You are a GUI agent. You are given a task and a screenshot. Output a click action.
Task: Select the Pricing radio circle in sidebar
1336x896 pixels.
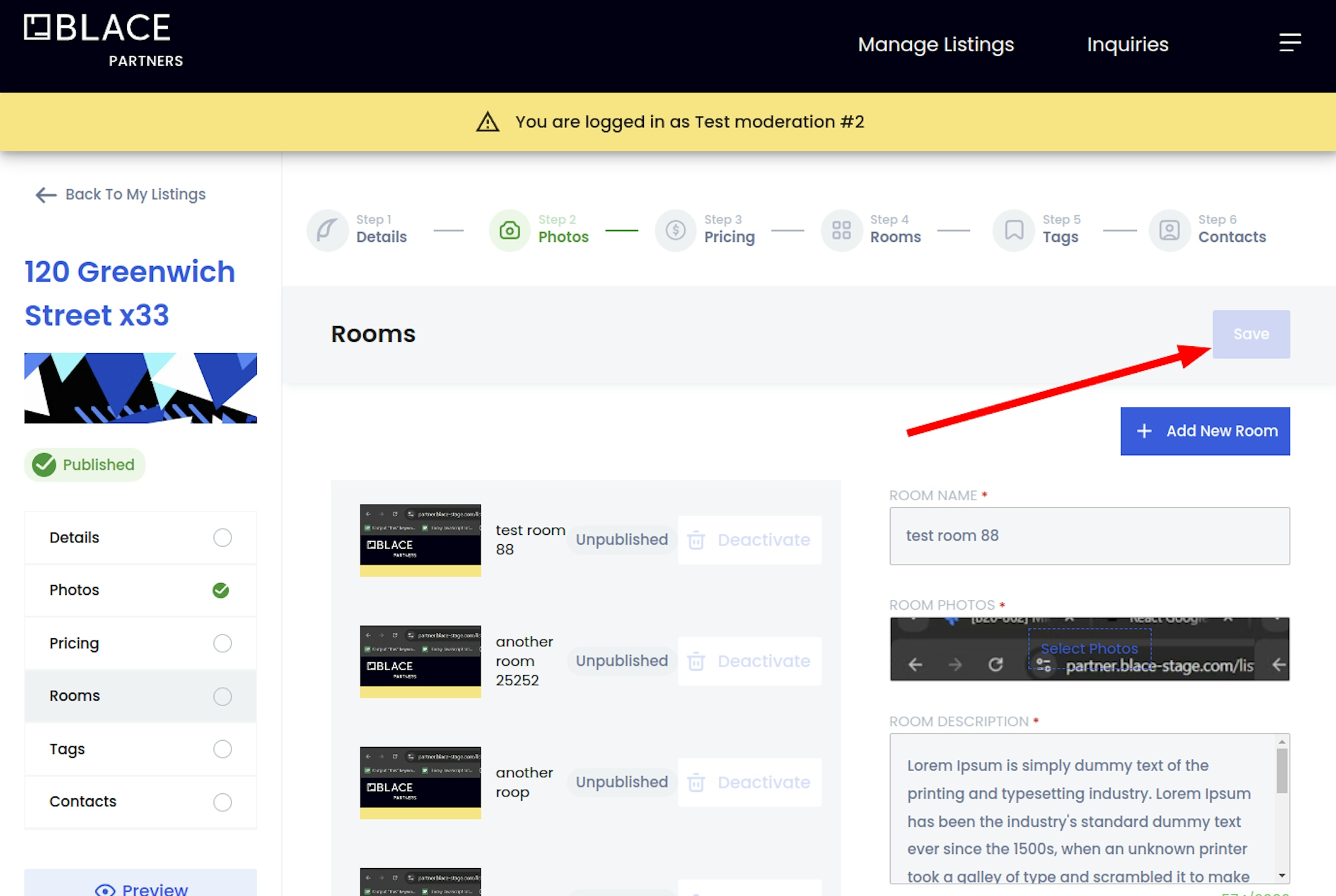point(222,643)
